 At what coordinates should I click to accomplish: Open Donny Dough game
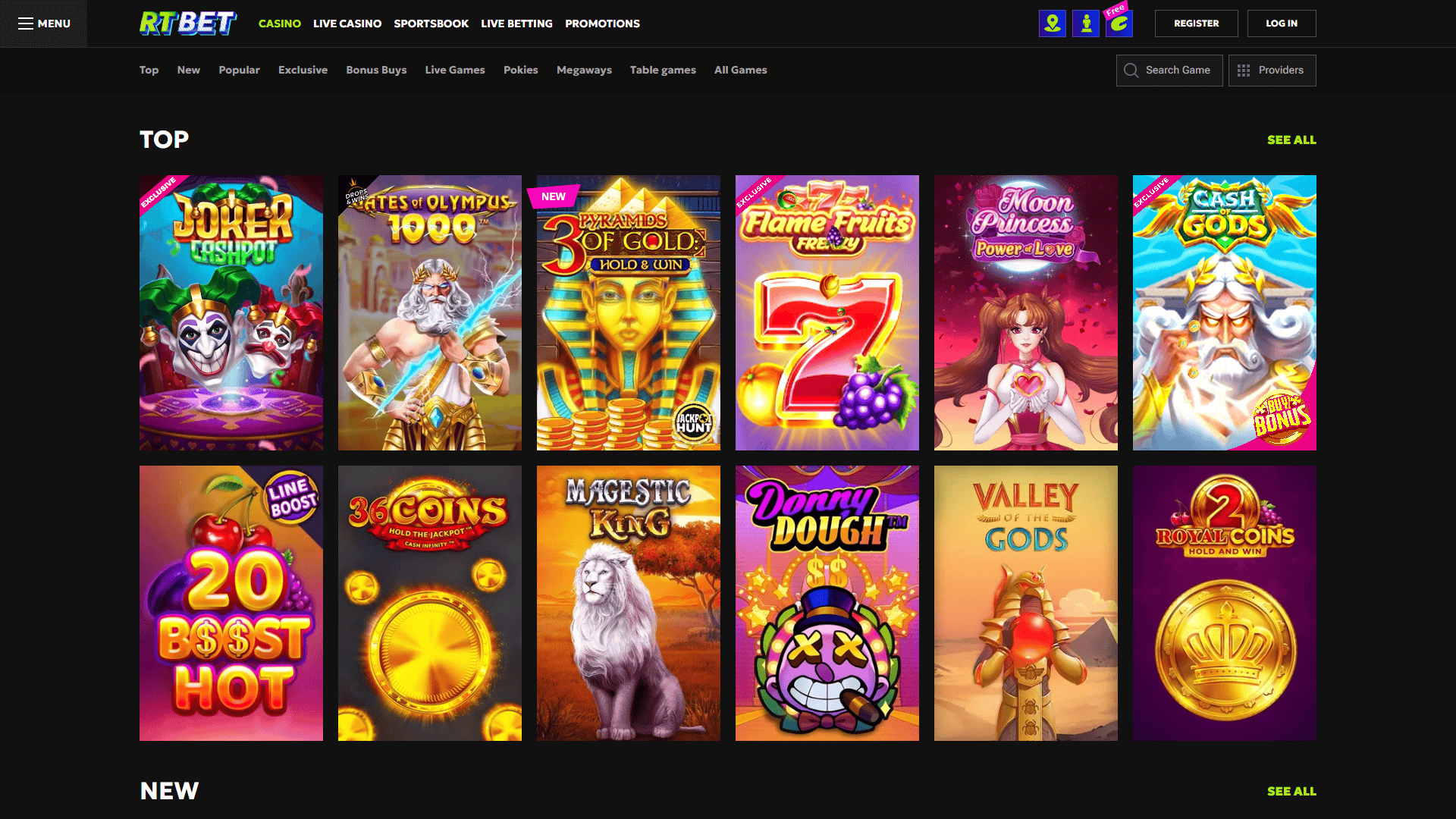click(827, 603)
